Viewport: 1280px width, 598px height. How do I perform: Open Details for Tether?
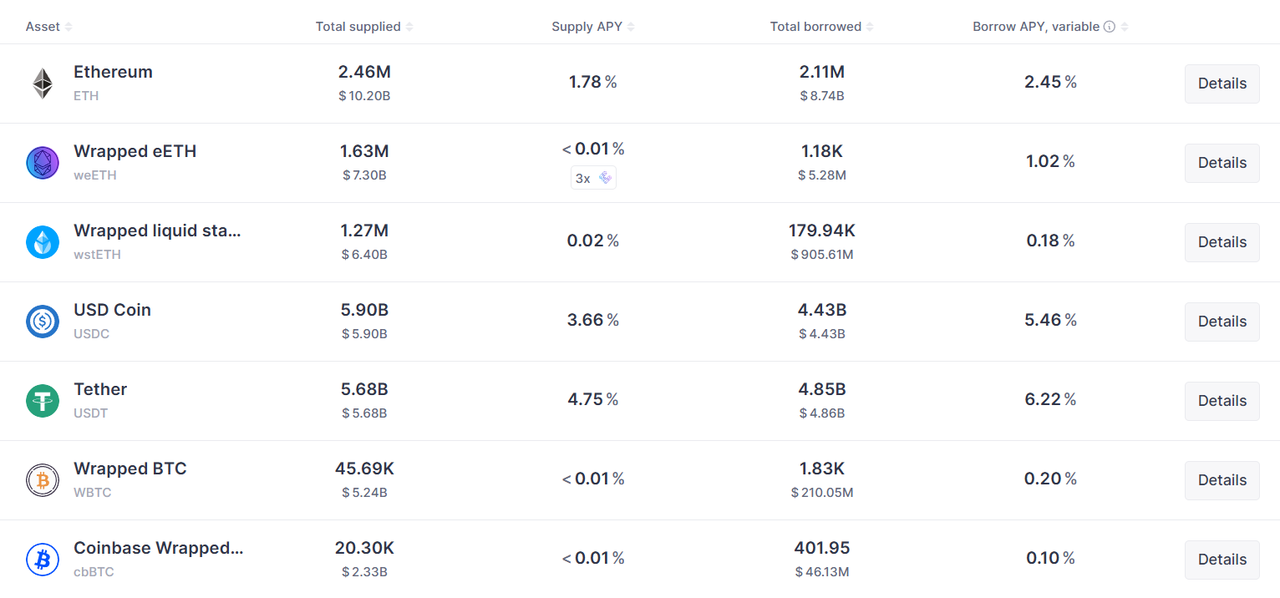click(1221, 400)
